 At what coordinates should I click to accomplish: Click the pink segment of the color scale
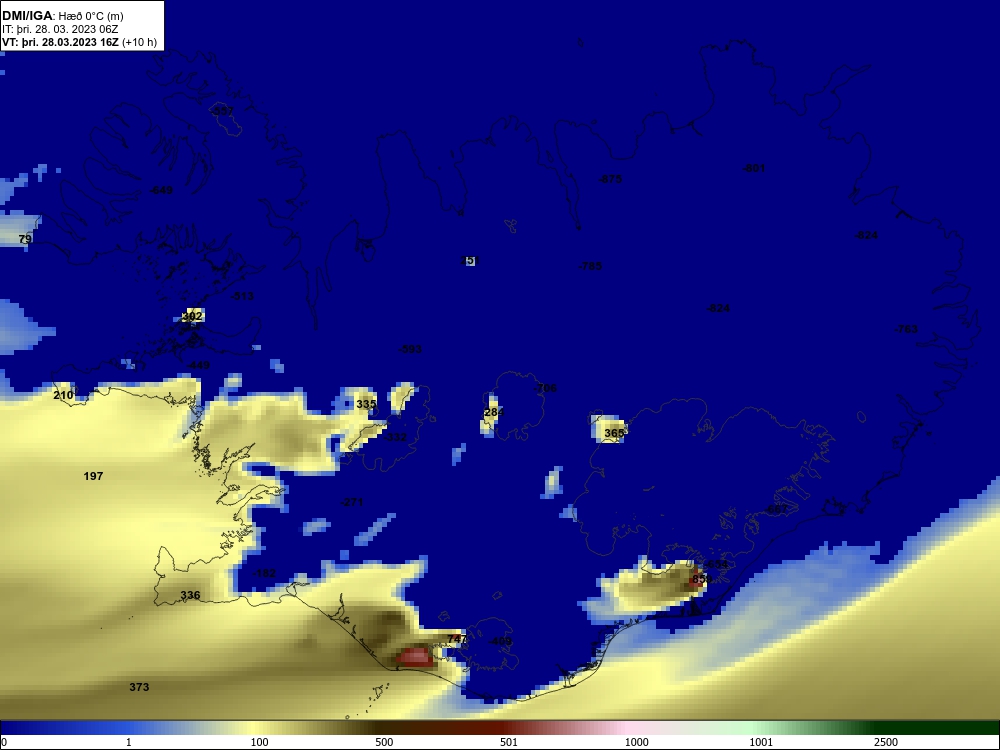(625, 728)
